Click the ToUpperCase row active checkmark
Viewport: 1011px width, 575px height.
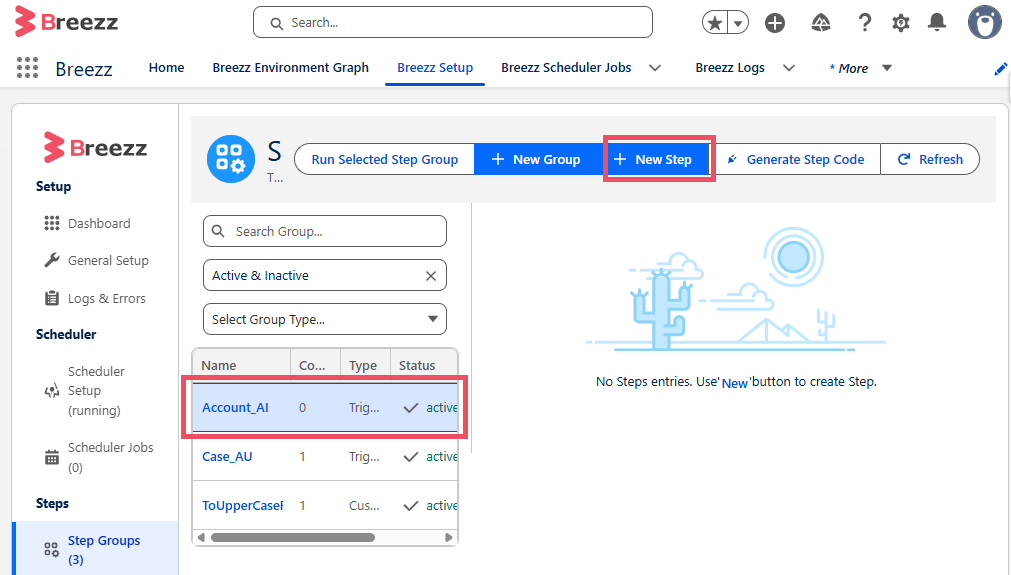click(411, 505)
